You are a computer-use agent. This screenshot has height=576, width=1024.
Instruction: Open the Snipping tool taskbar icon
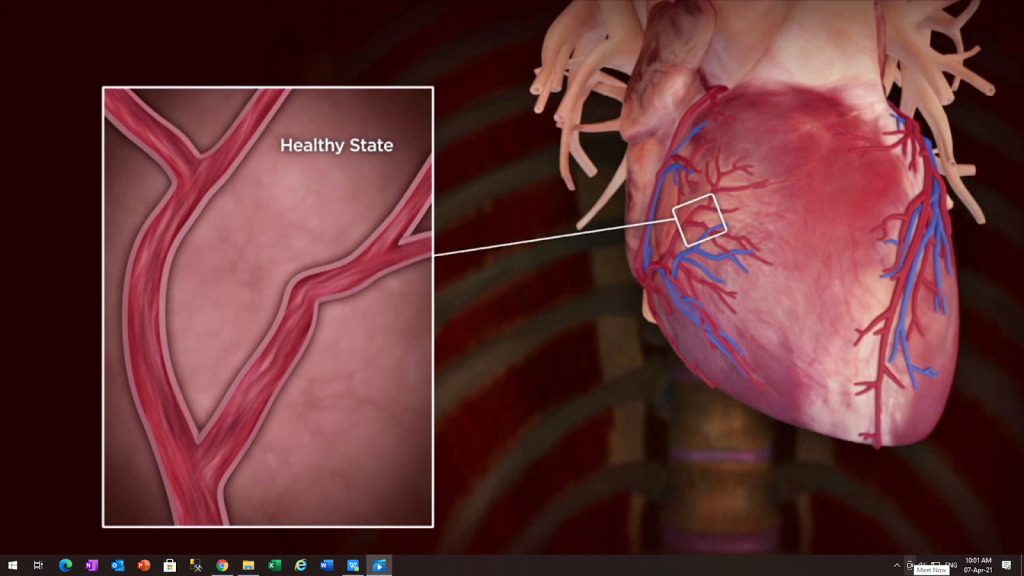196,566
